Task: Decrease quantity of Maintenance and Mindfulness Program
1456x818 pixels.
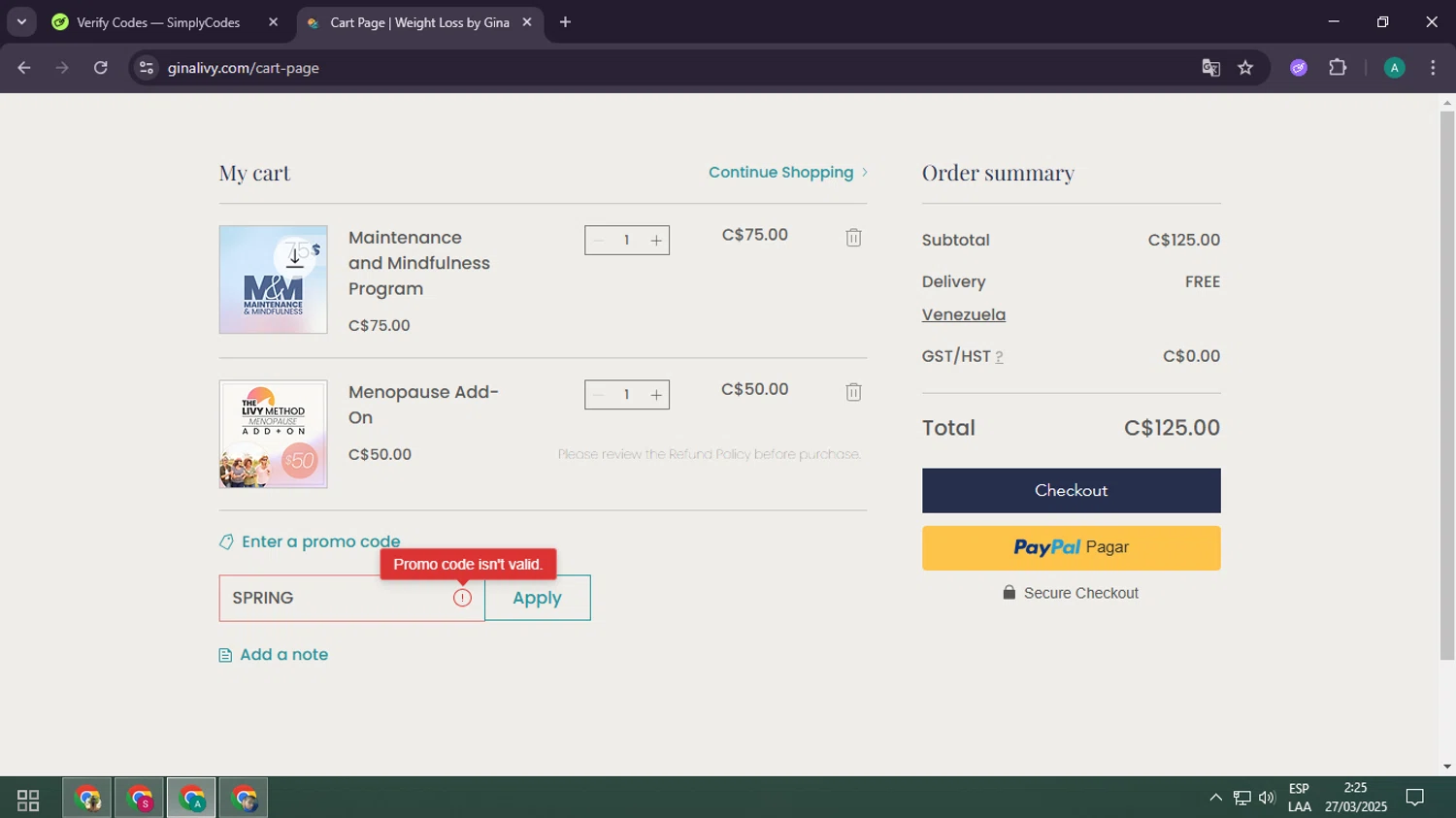Action: coord(598,241)
